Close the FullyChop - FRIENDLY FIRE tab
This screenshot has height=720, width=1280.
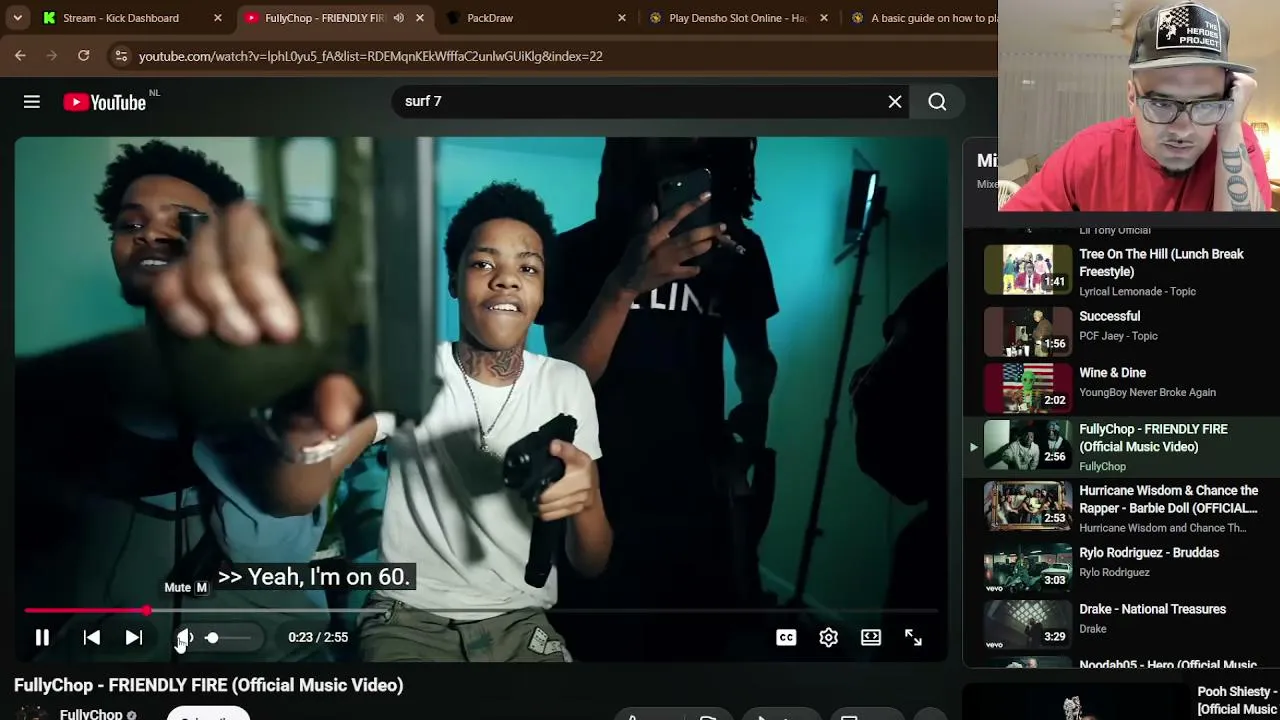tap(420, 18)
